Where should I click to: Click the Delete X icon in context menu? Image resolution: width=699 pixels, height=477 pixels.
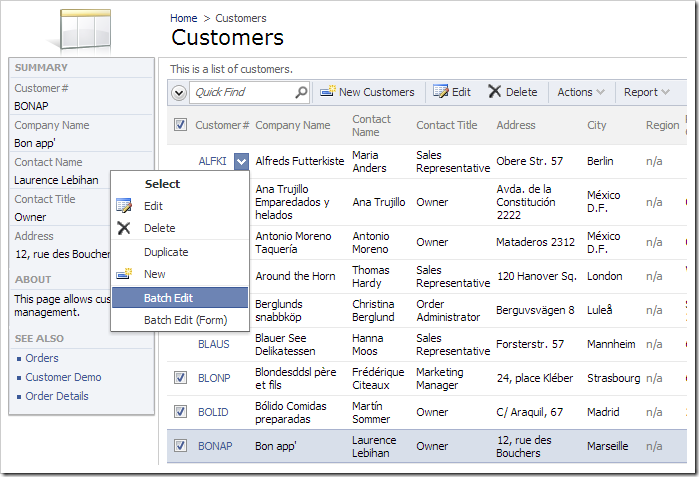point(124,228)
